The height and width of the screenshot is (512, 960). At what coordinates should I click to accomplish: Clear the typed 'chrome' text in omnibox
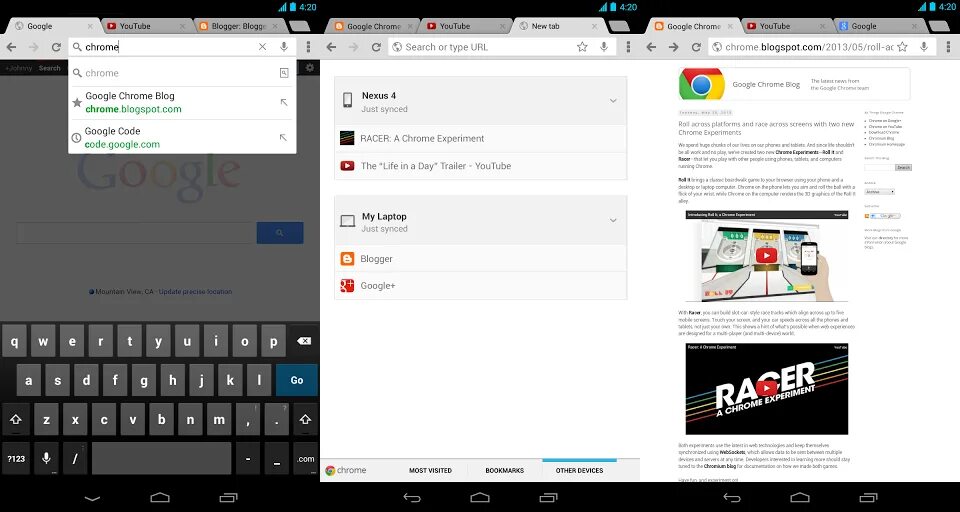coord(262,47)
